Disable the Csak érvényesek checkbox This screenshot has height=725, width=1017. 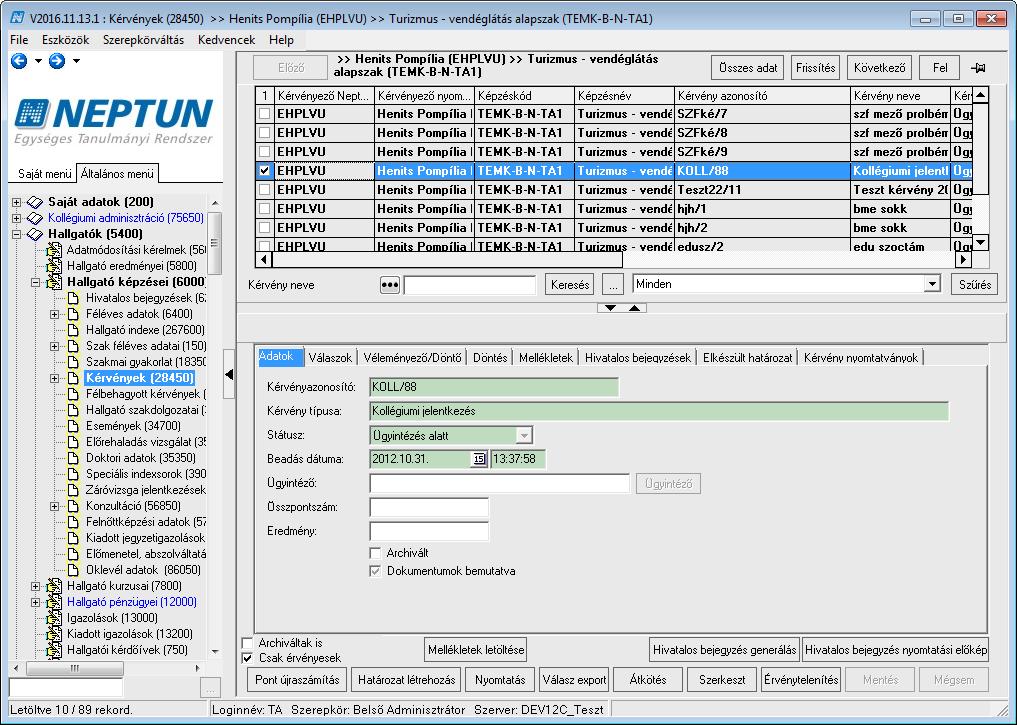point(247,658)
